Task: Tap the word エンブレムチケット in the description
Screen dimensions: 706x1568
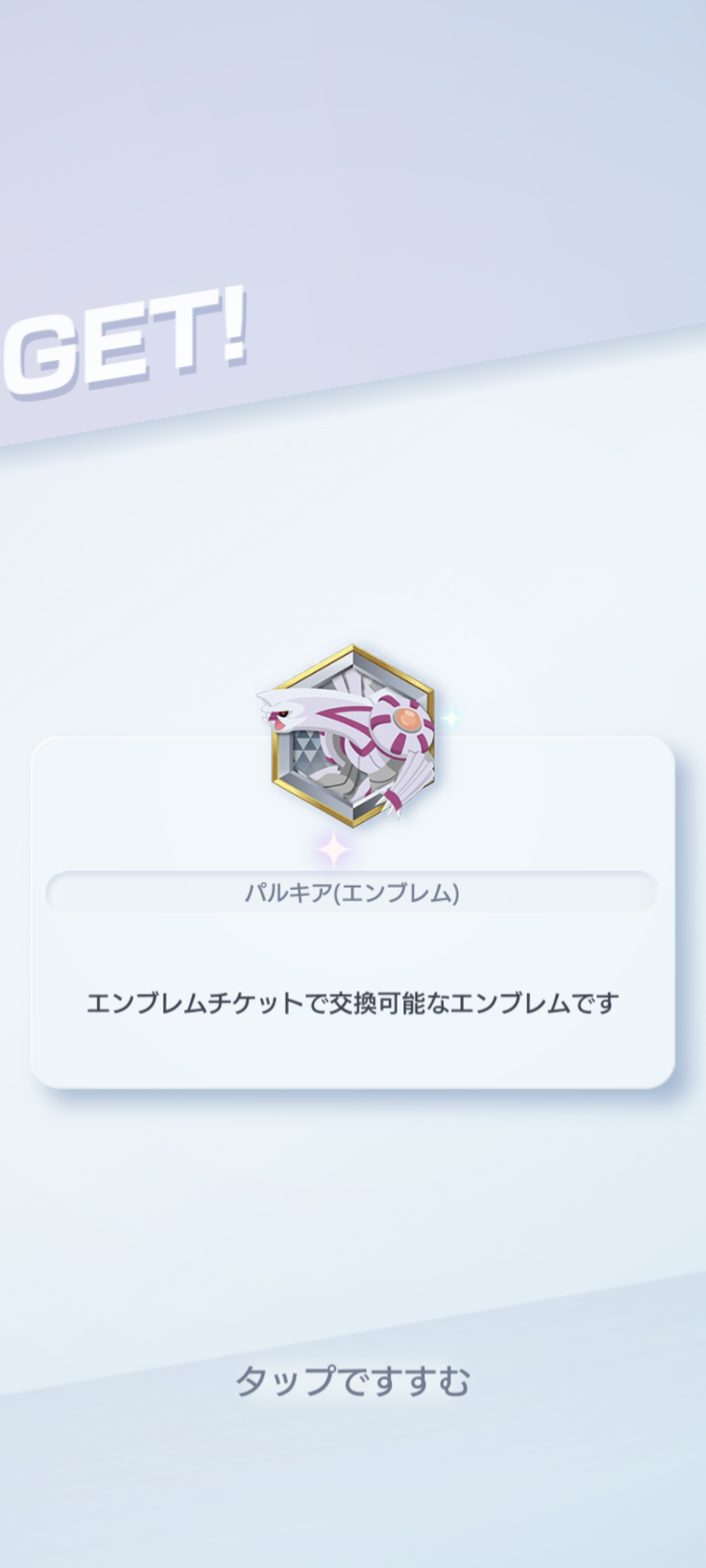Action: [x=194, y=1003]
